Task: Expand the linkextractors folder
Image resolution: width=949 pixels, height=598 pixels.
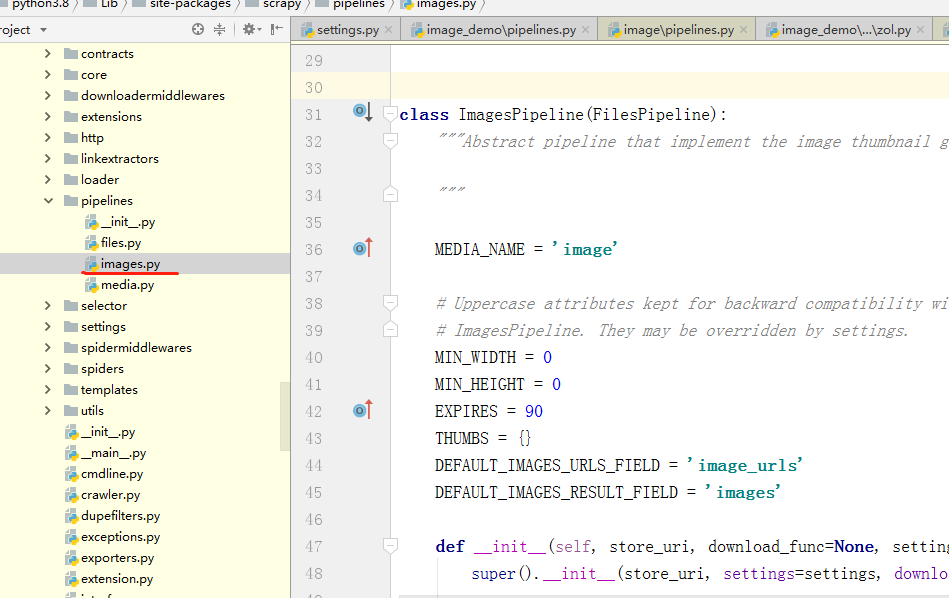Action: [48, 159]
